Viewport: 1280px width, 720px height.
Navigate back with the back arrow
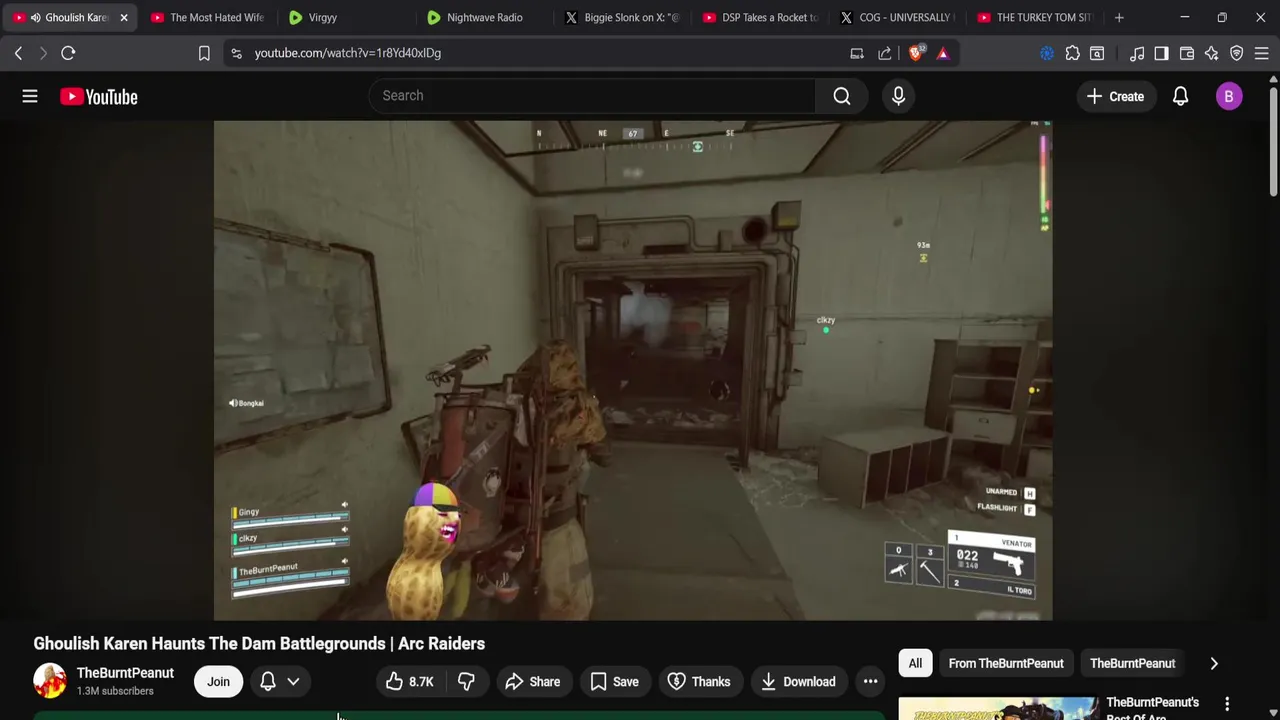click(x=18, y=53)
